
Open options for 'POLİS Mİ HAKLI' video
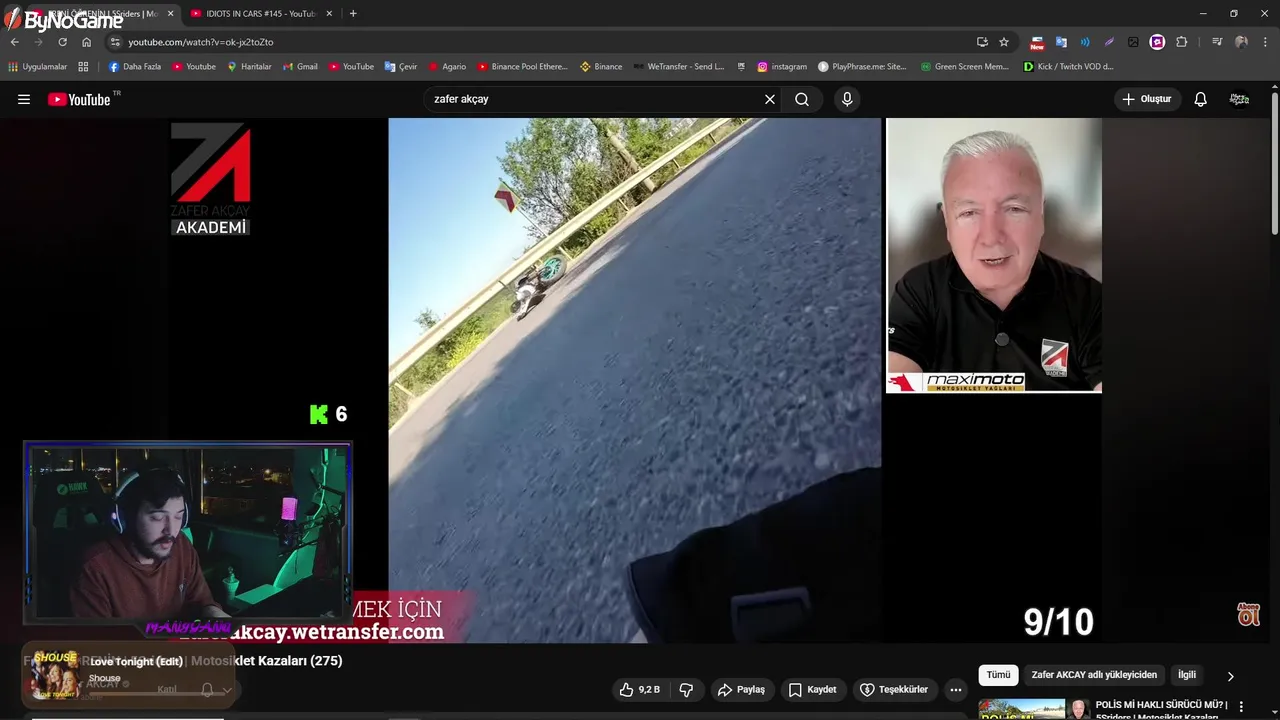[x=1241, y=706]
